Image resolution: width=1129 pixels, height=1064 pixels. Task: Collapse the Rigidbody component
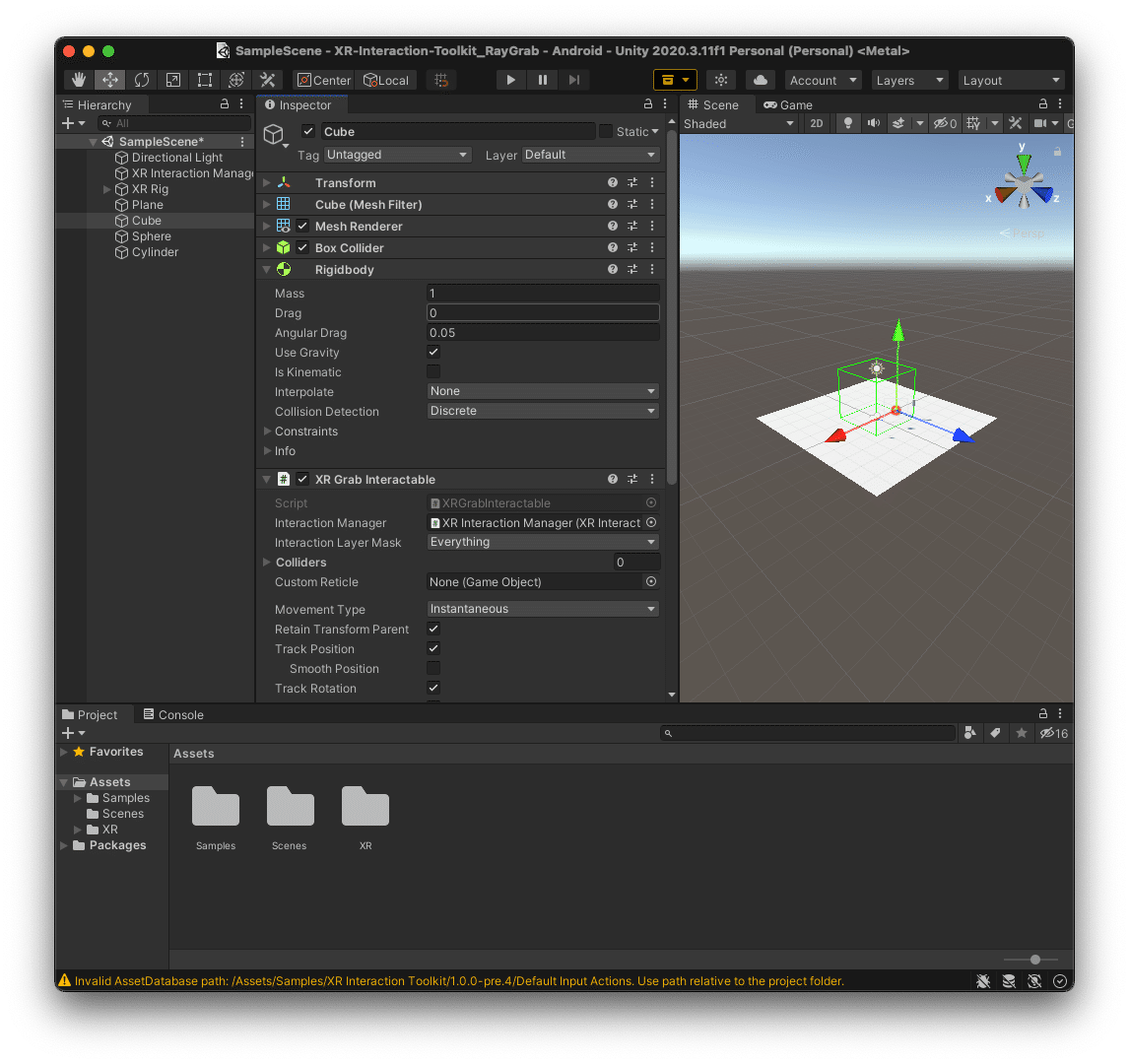click(x=267, y=269)
